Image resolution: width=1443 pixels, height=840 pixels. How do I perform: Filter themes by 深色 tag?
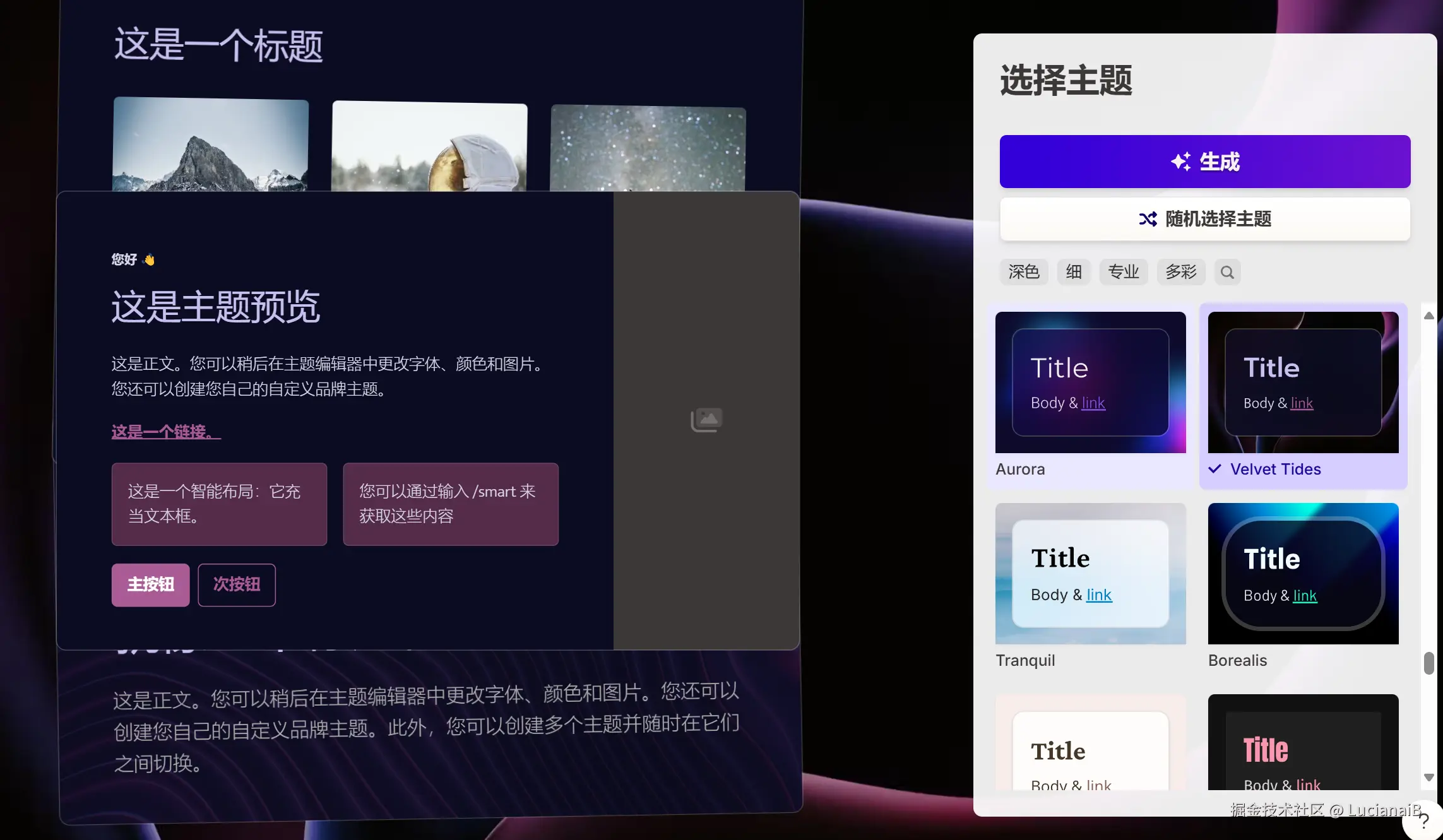click(x=1023, y=272)
